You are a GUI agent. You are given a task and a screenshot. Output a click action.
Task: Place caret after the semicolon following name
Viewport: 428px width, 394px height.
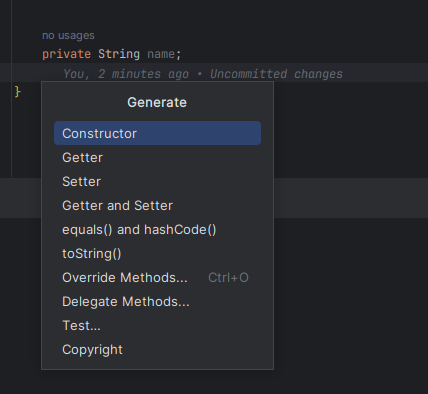tap(182, 54)
